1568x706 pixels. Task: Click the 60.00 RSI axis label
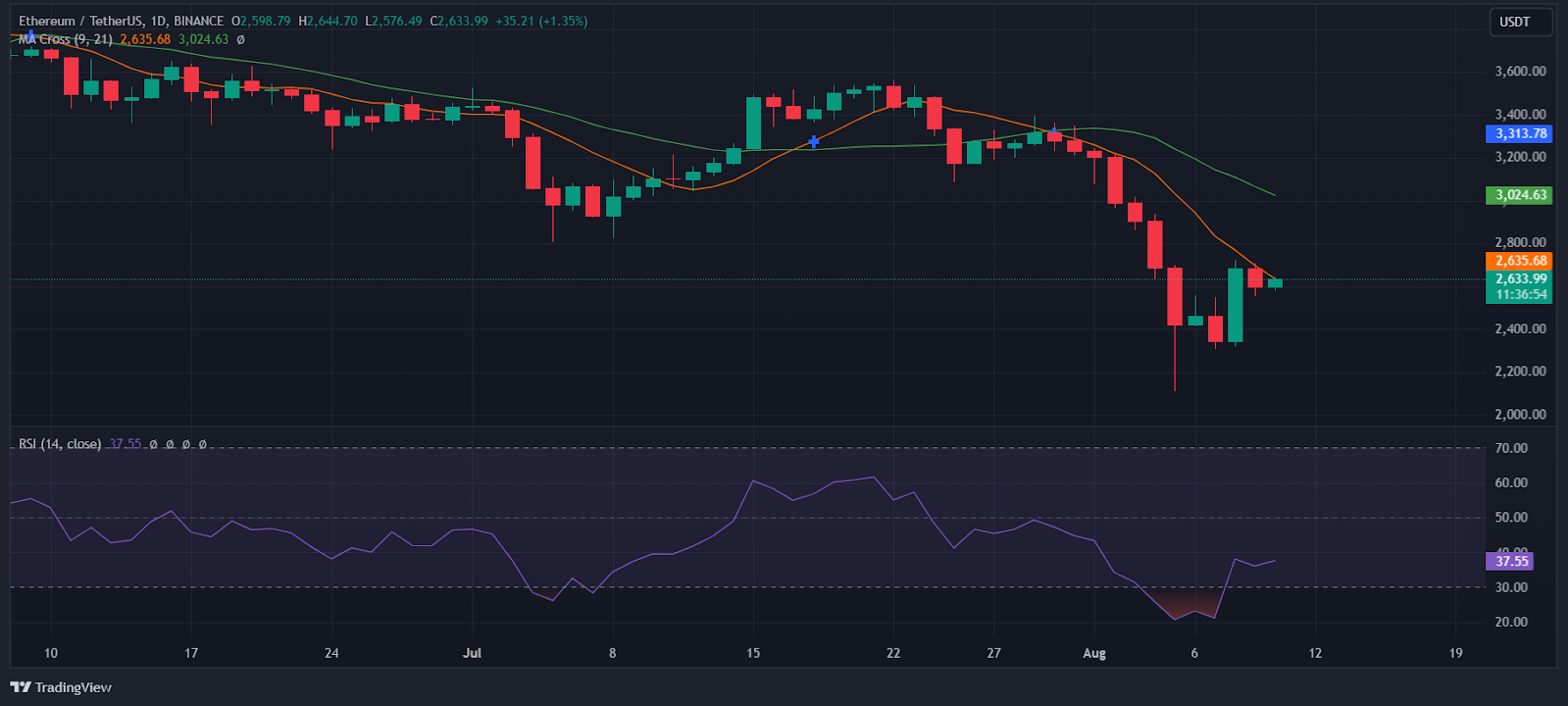click(1511, 482)
